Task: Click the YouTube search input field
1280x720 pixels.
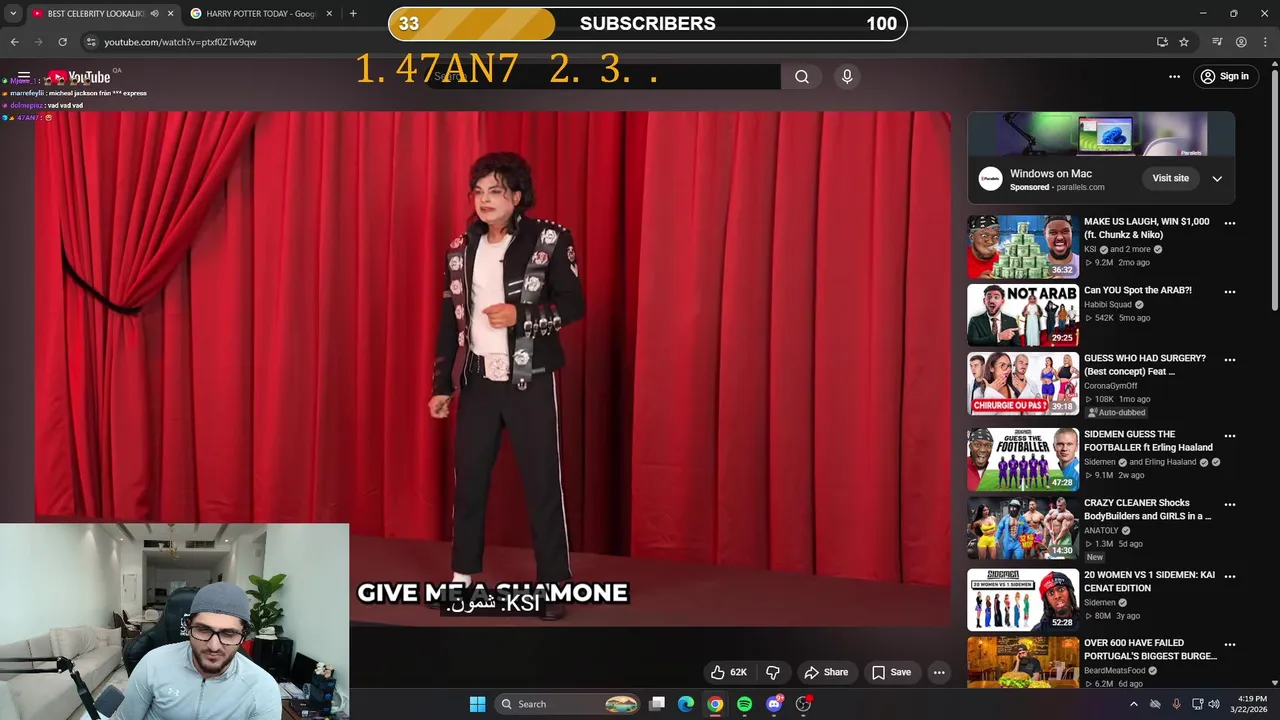Action: [606, 77]
